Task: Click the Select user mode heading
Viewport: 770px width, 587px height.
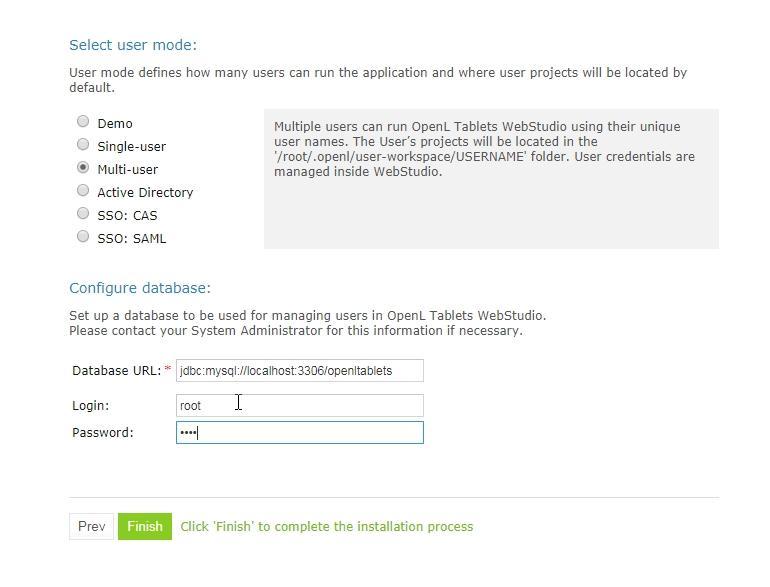Action: coord(133,45)
